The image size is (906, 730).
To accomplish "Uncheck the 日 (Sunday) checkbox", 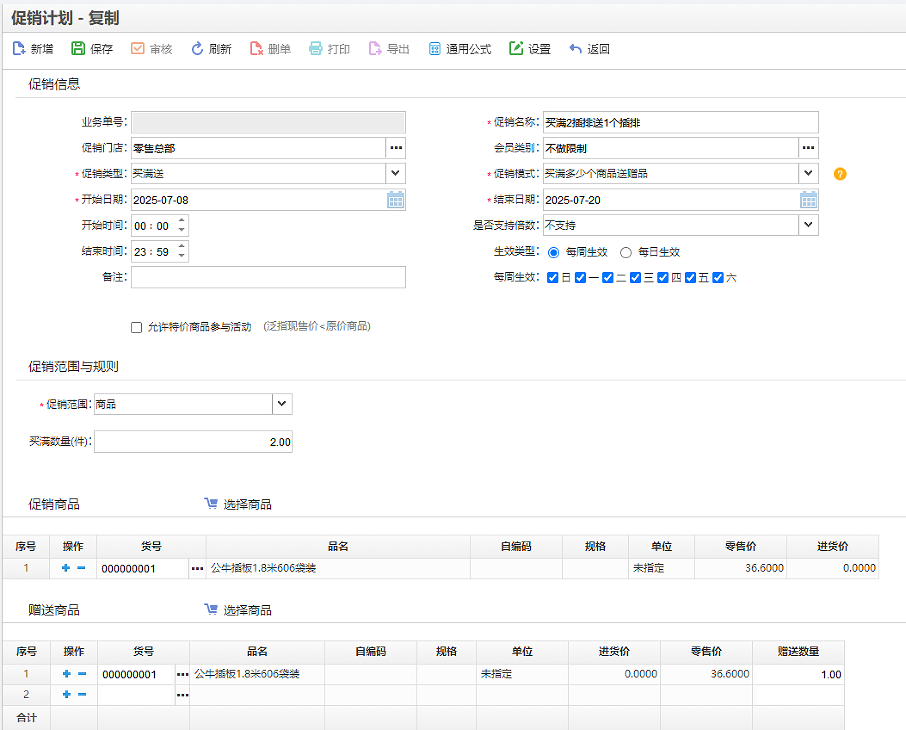I will (x=552, y=278).
